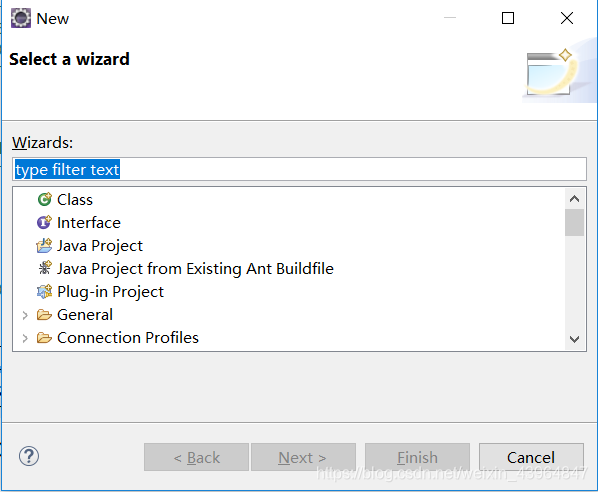Click the Ant Buildfile project icon
Screen dimensions: 598x492
[45, 269]
